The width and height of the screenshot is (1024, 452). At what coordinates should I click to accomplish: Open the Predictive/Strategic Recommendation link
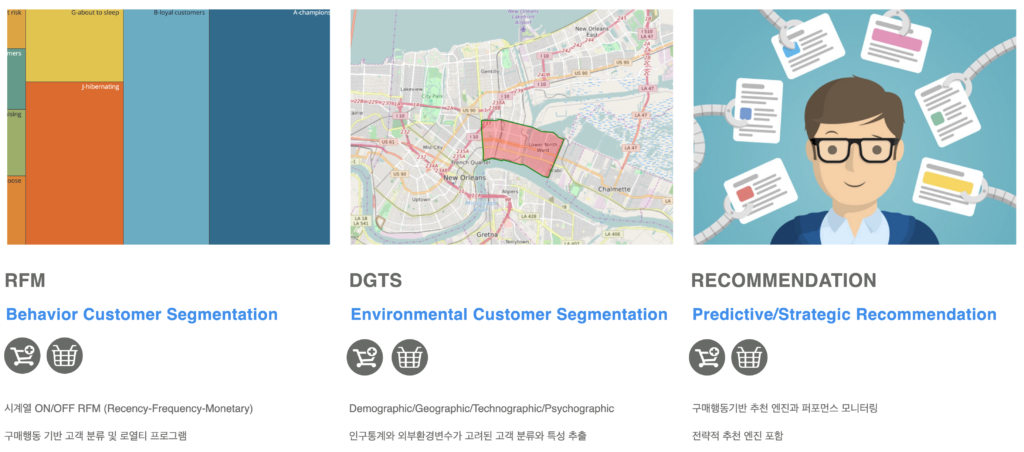(x=844, y=314)
